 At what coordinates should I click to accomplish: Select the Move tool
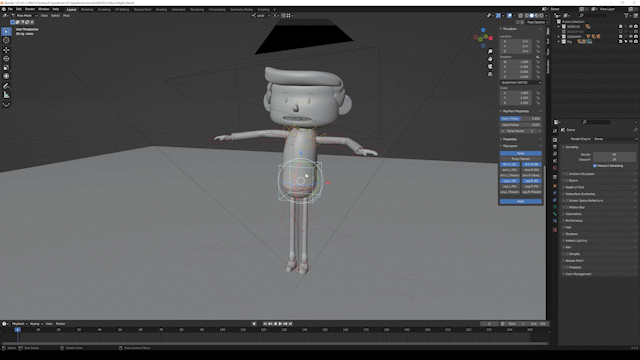(6, 50)
